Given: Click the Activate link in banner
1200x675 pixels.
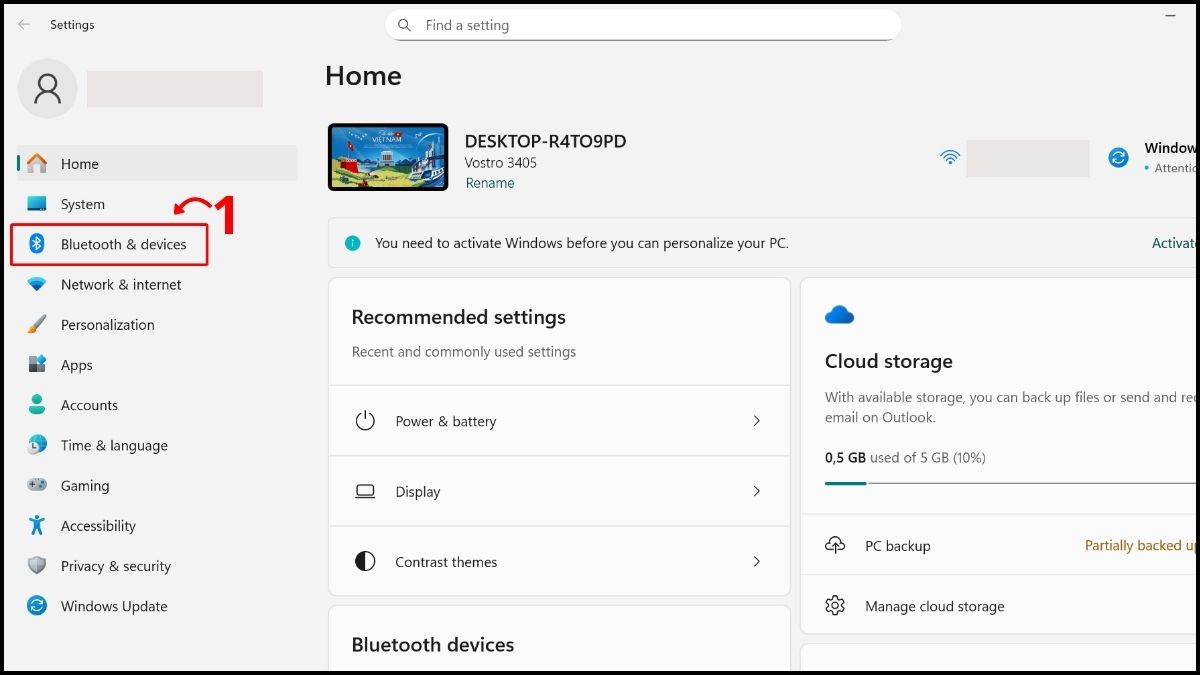Looking at the screenshot, I should 1173,243.
